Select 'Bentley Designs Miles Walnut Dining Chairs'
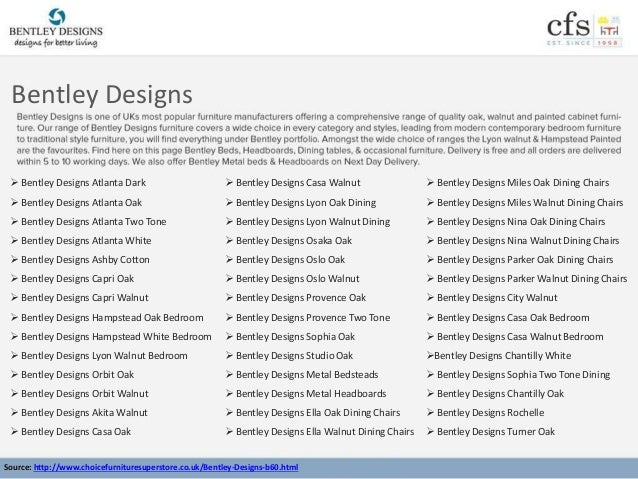 tap(530, 203)
